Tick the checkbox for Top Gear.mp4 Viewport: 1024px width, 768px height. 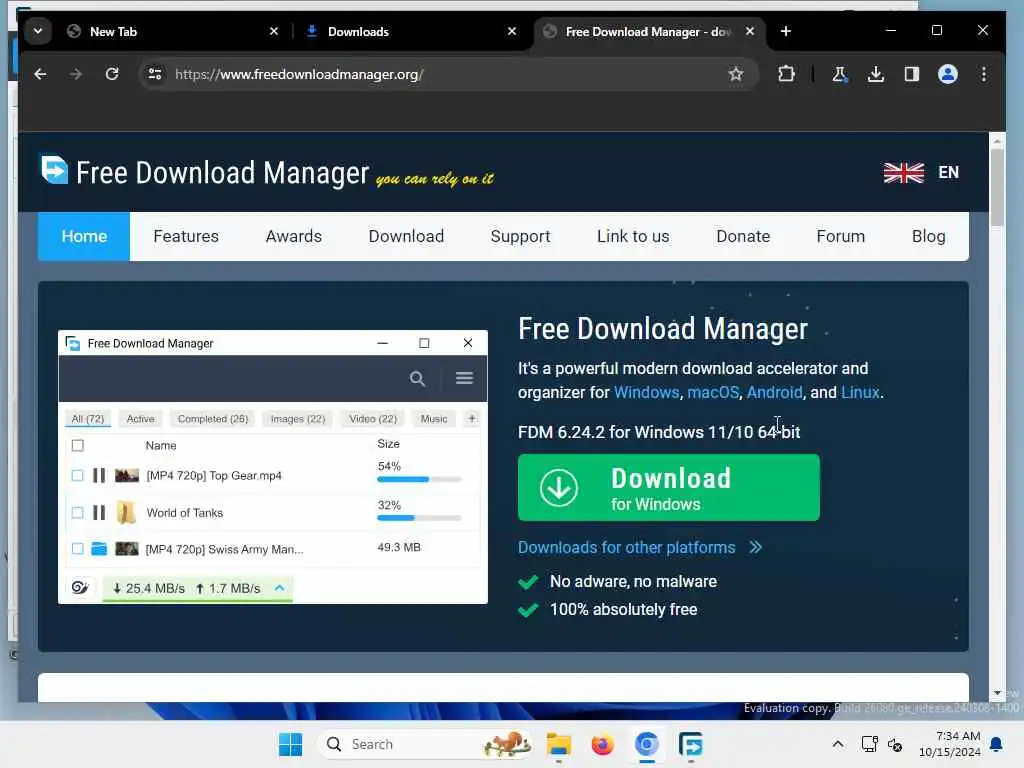click(x=78, y=475)
